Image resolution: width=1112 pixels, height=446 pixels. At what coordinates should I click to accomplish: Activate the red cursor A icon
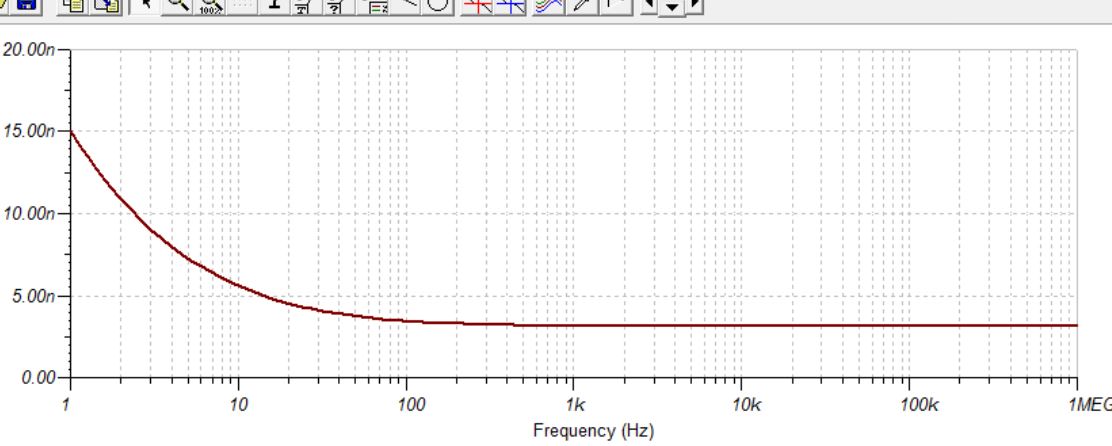pyautogui.click(x=479, y=5)
